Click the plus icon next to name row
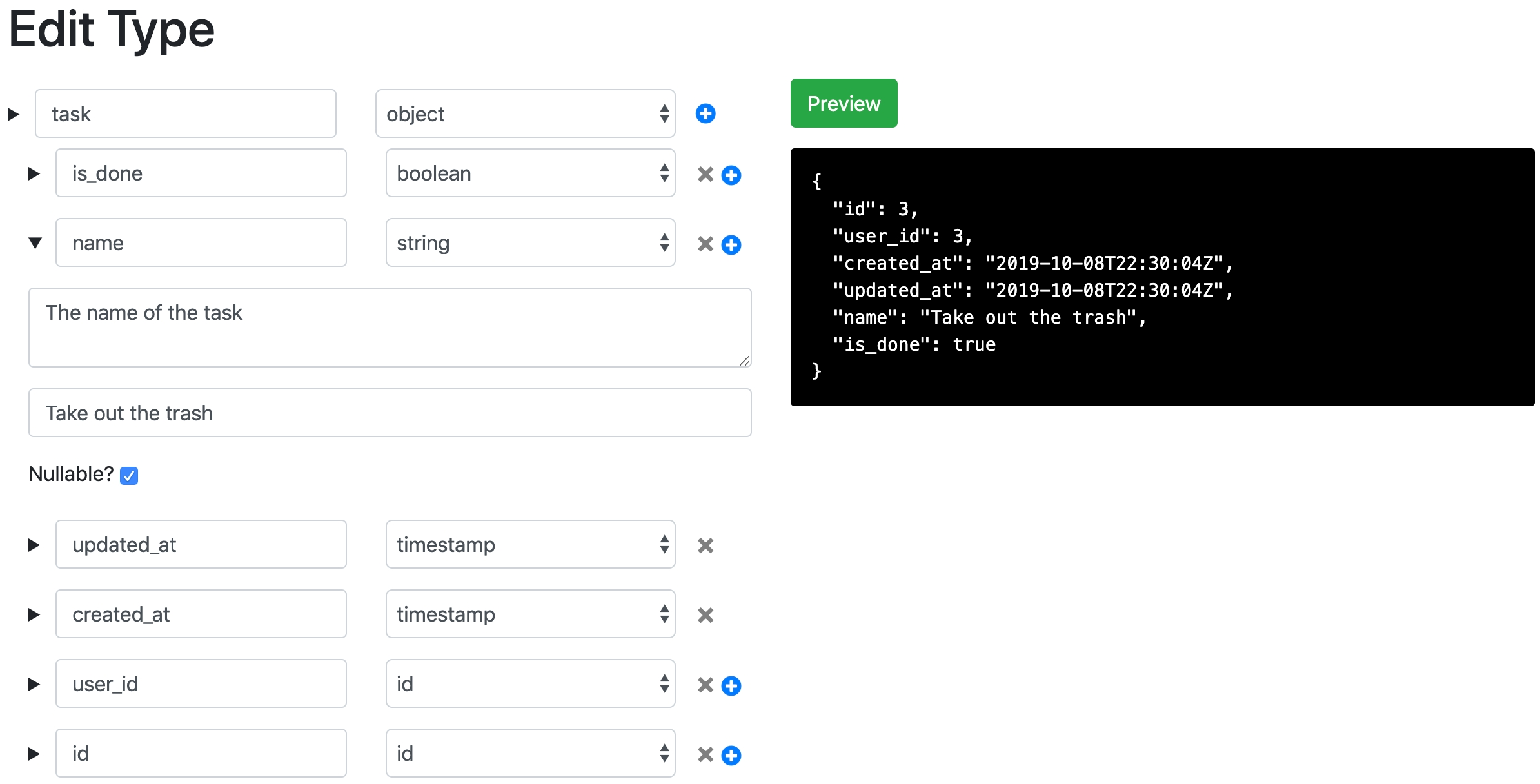The width and height of the screenshot is (1540, 784). pyautogui.click(x=731, y=244)
